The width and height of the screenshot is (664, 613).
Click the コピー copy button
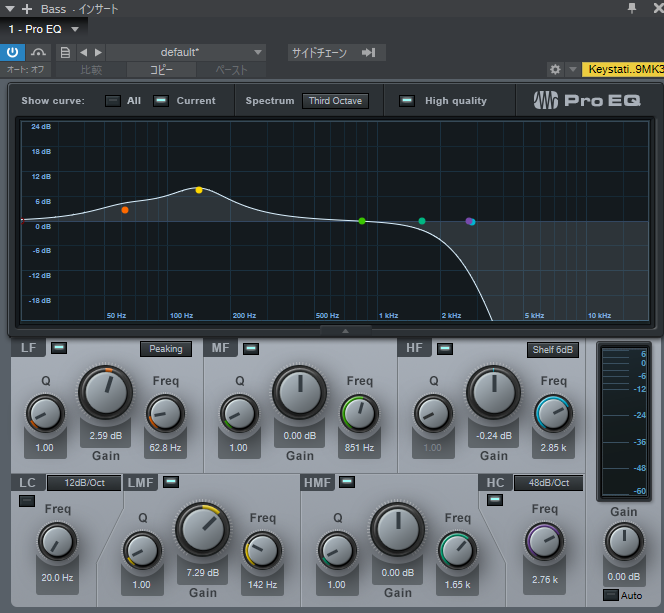[161, 70]
